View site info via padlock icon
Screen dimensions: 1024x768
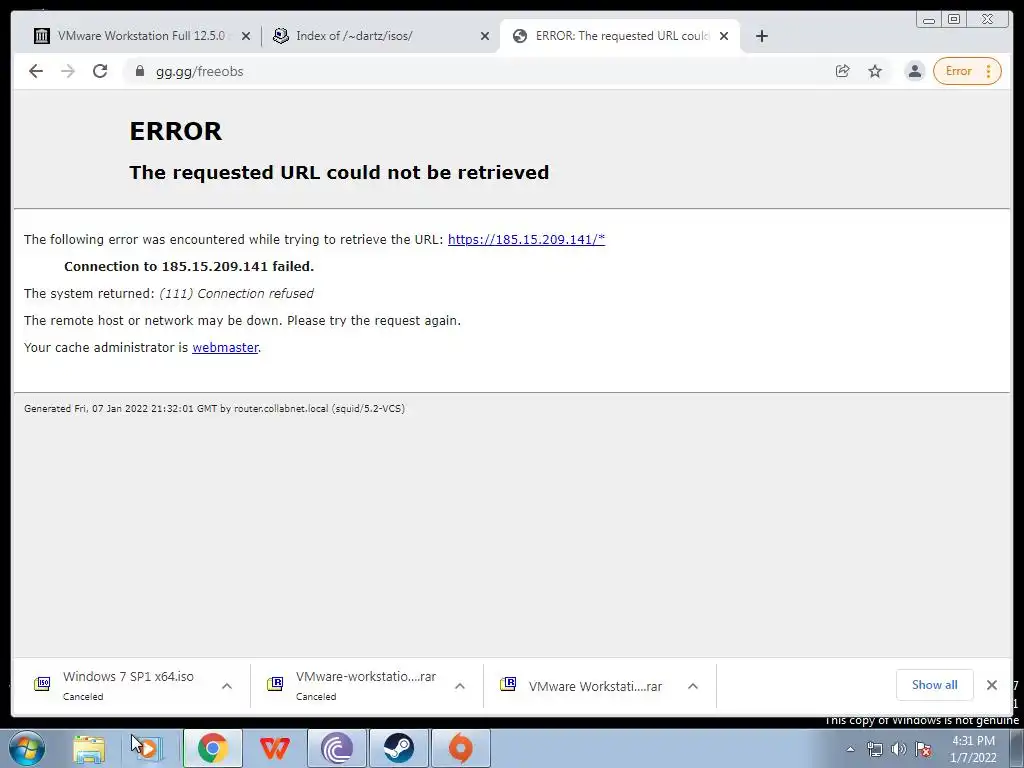coord(139,71)
